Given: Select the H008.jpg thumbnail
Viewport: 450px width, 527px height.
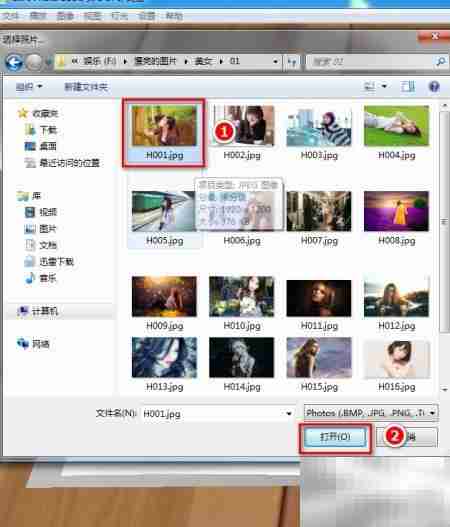Looking at the screenshot, I should (x=397, y=211).
